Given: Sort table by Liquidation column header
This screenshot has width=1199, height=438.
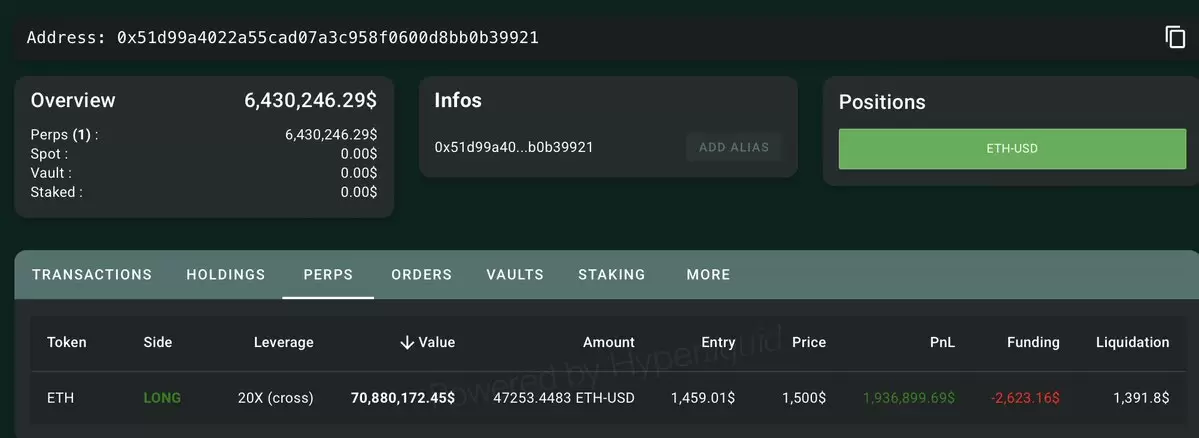Looking at the screenshot, I should (1132, 342).
